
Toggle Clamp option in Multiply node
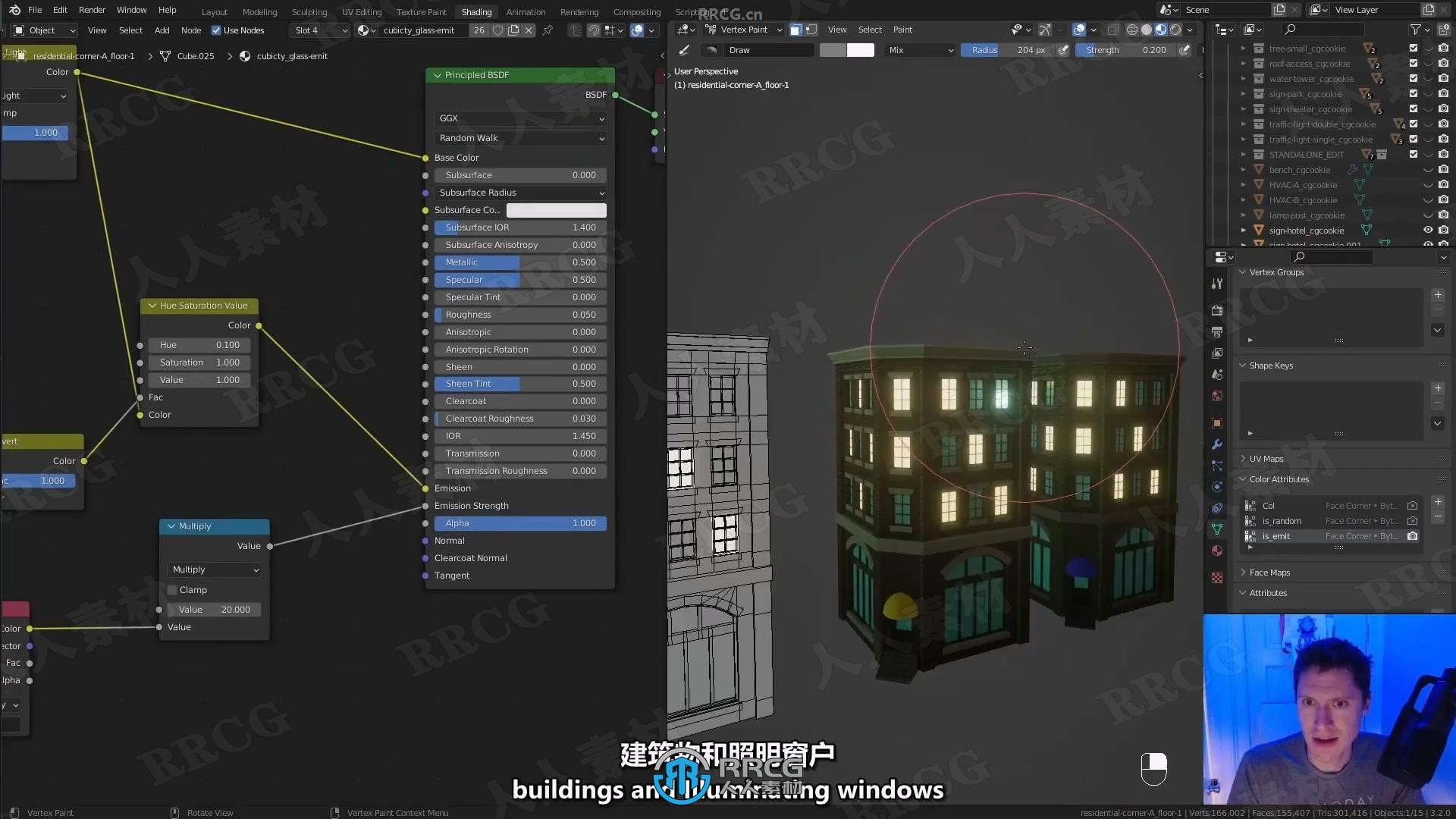point(172,589)
